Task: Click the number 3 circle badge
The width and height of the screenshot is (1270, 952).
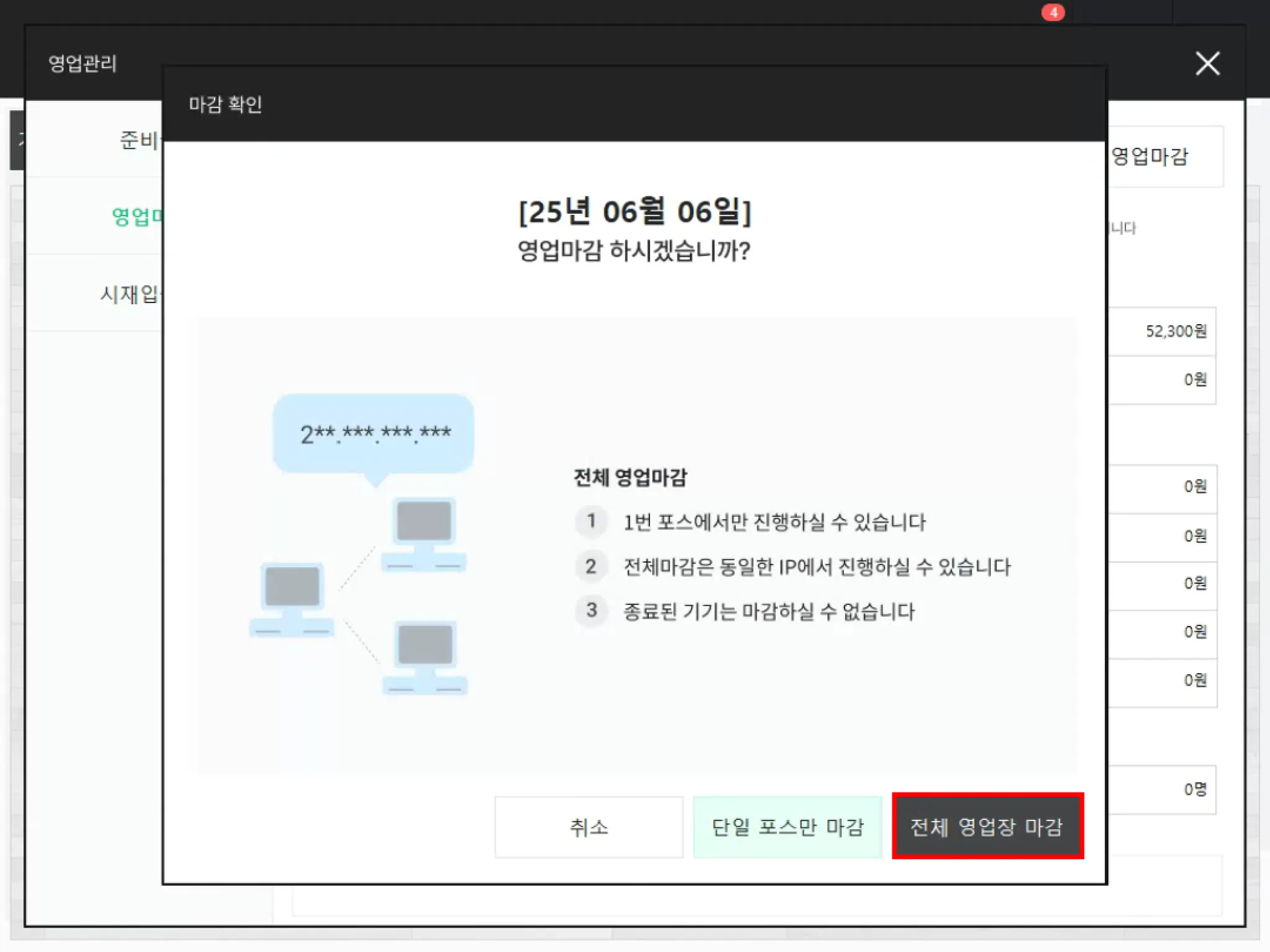Action: tap(591, 610)
